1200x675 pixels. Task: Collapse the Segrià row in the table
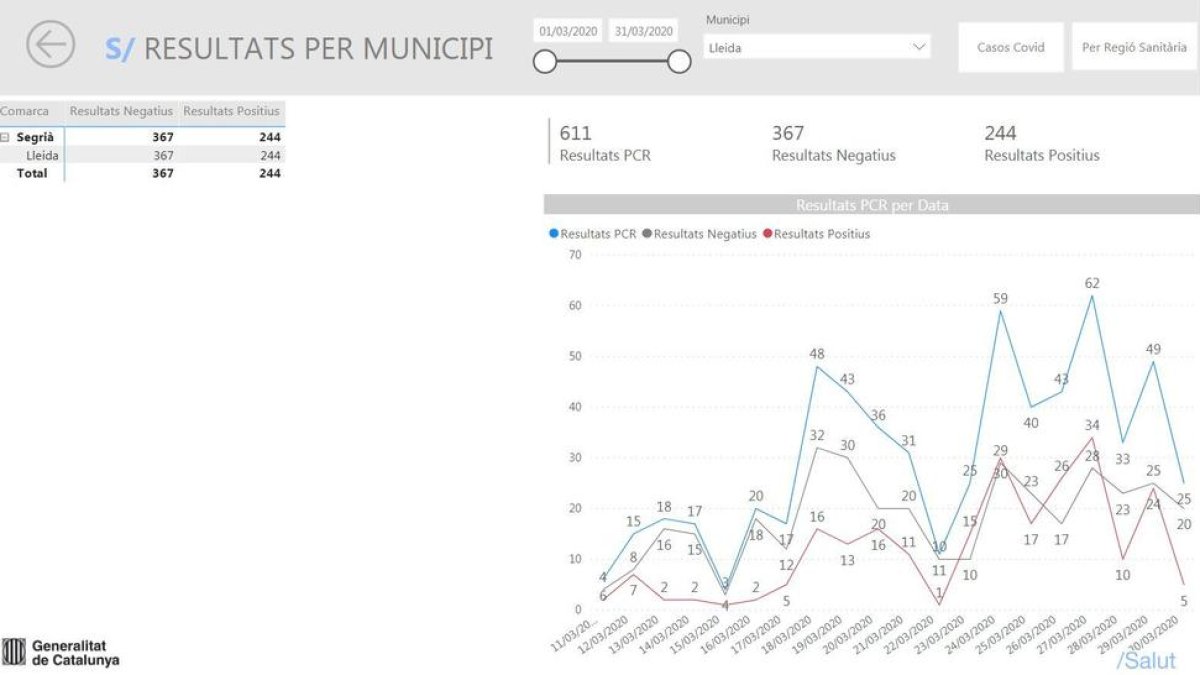[x=6, y=136]
